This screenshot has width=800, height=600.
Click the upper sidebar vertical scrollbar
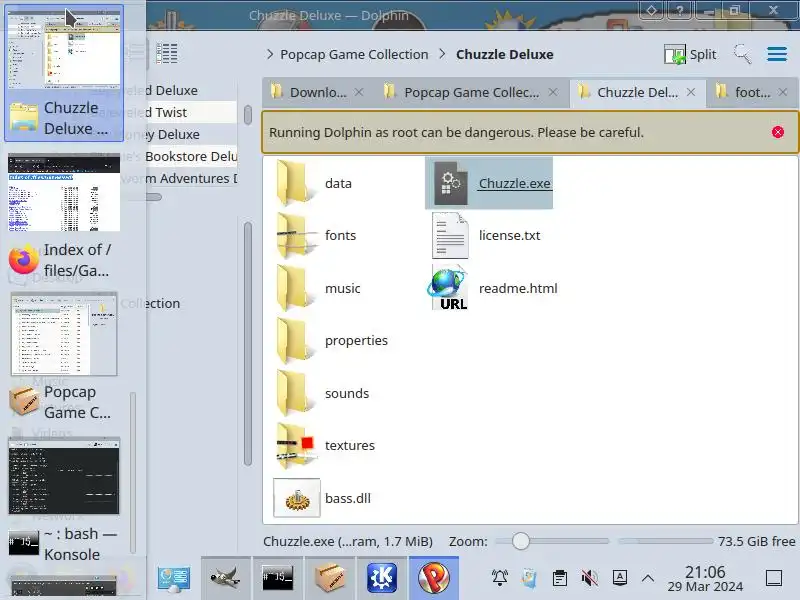coord(248,115)
